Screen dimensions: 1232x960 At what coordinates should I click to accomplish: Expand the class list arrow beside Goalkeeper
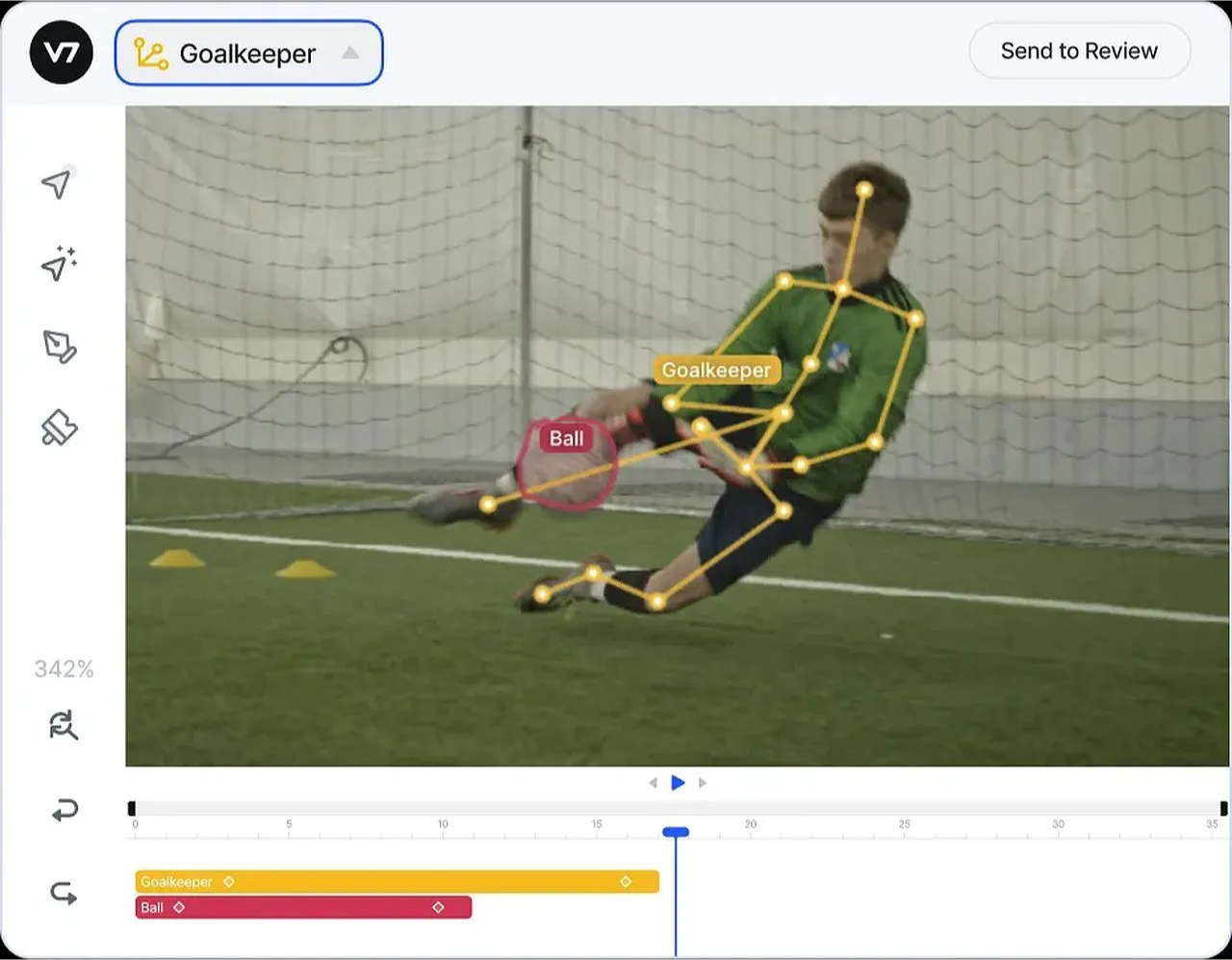[350, 53]
